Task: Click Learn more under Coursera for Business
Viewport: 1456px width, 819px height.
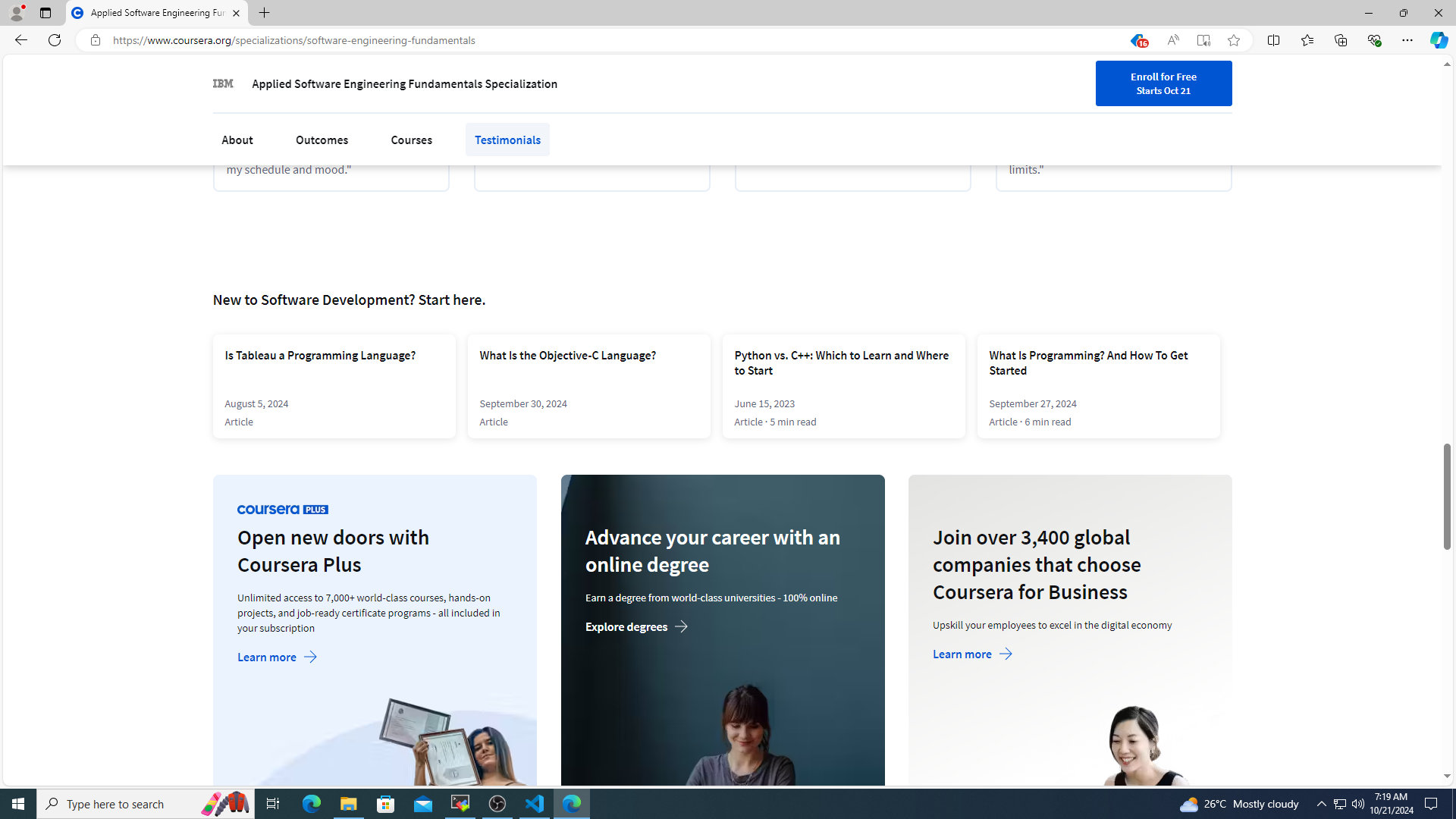Action: click(x=973, y=654)
